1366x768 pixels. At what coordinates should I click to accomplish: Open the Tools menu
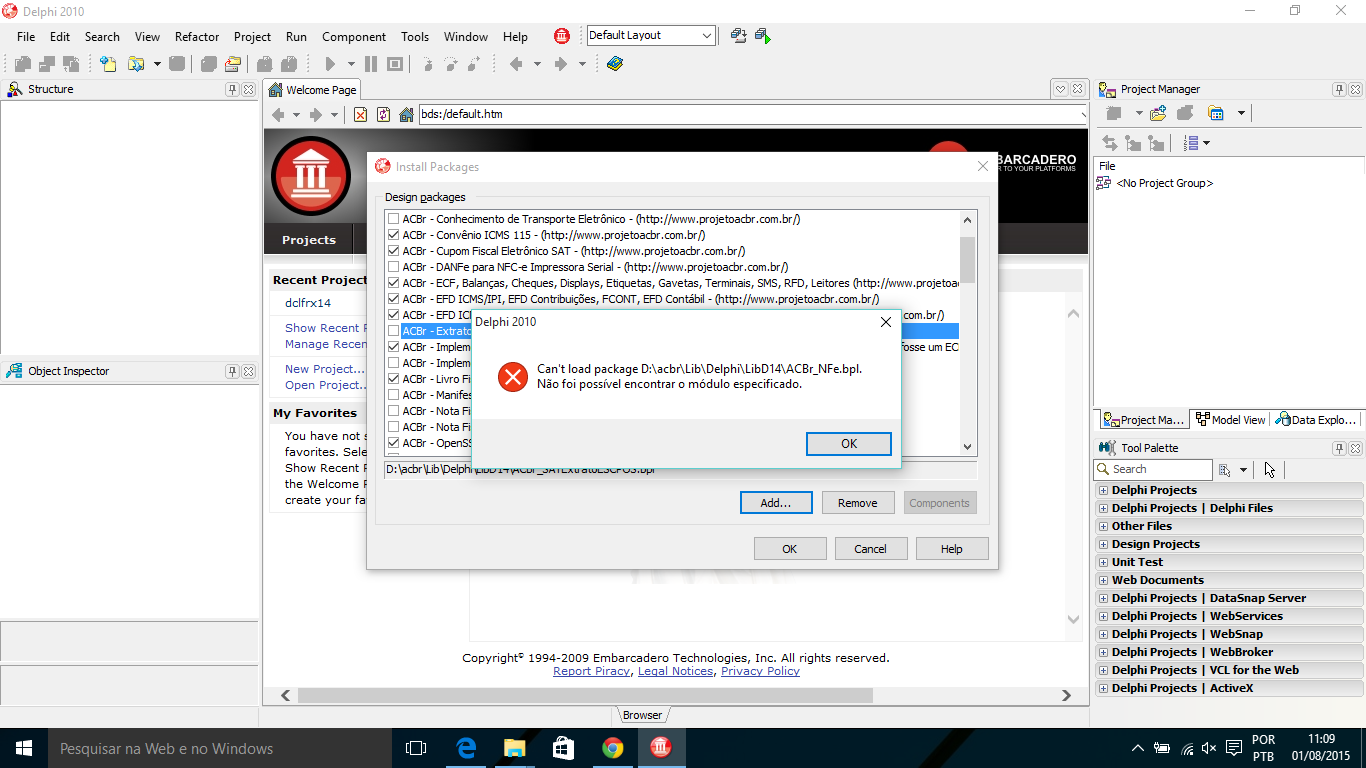pyautogui.click(x=415, y=37)
